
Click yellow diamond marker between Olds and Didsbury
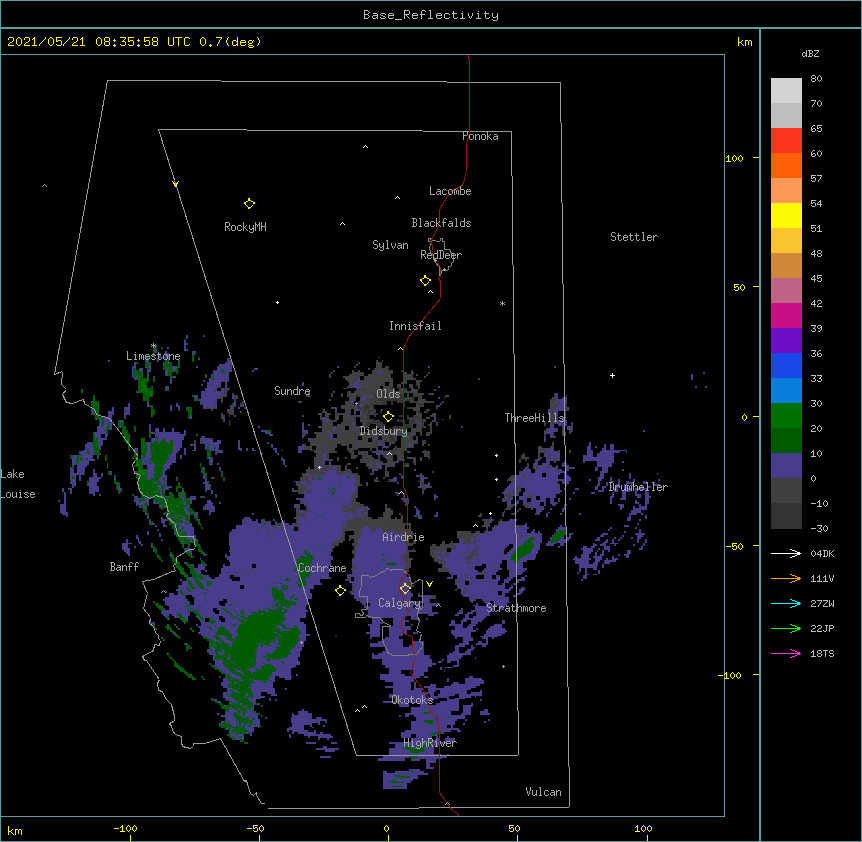388,417
